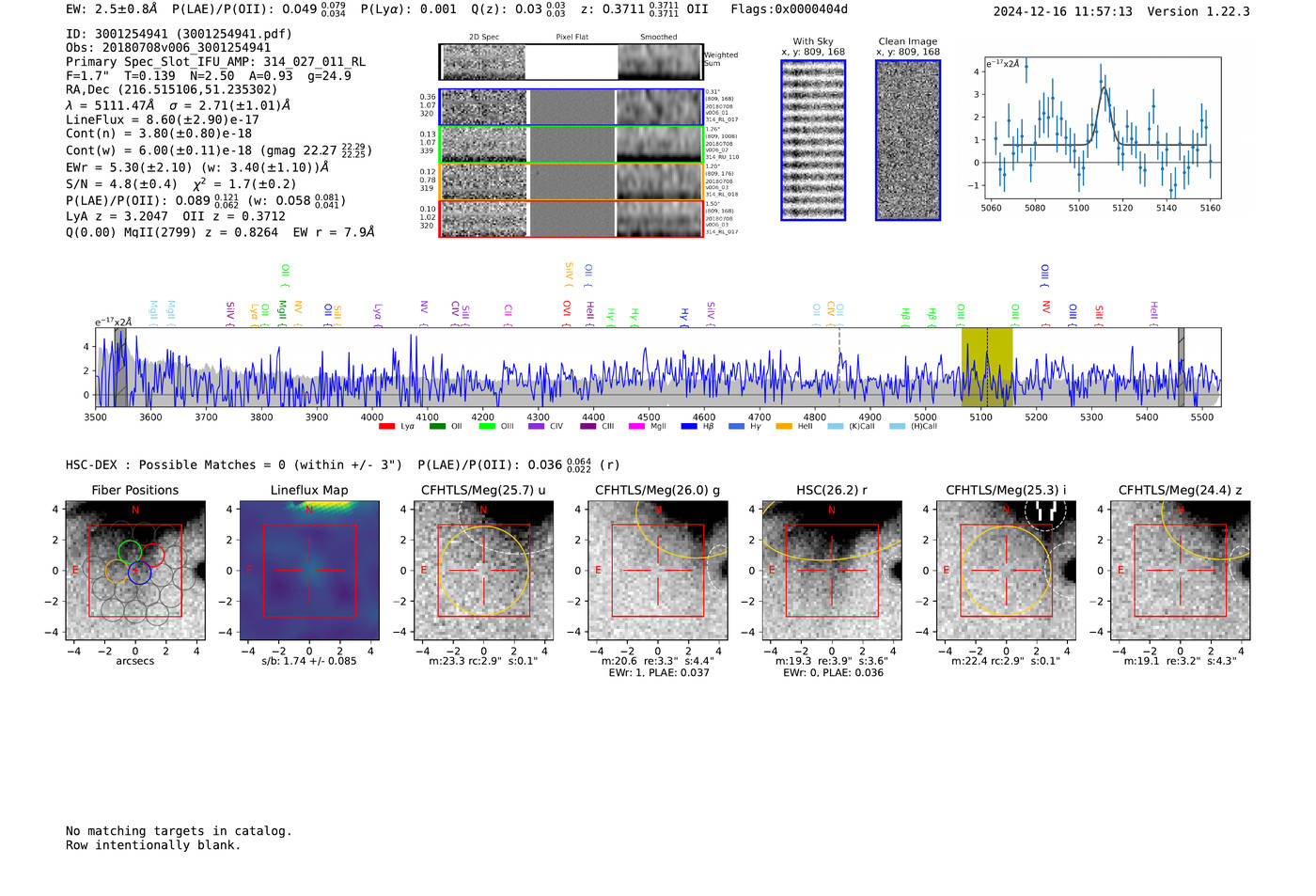Image resolution: width=1316 pixels, height=896 pixels.
Task: Click the Primary Spec_Slot_IFU_AMP: 314_027_011_RL line
Action: (x=216, y=62)
